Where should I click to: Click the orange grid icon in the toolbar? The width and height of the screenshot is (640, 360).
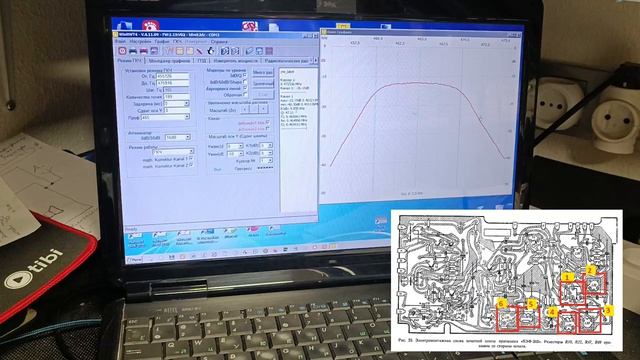(180, 51)
